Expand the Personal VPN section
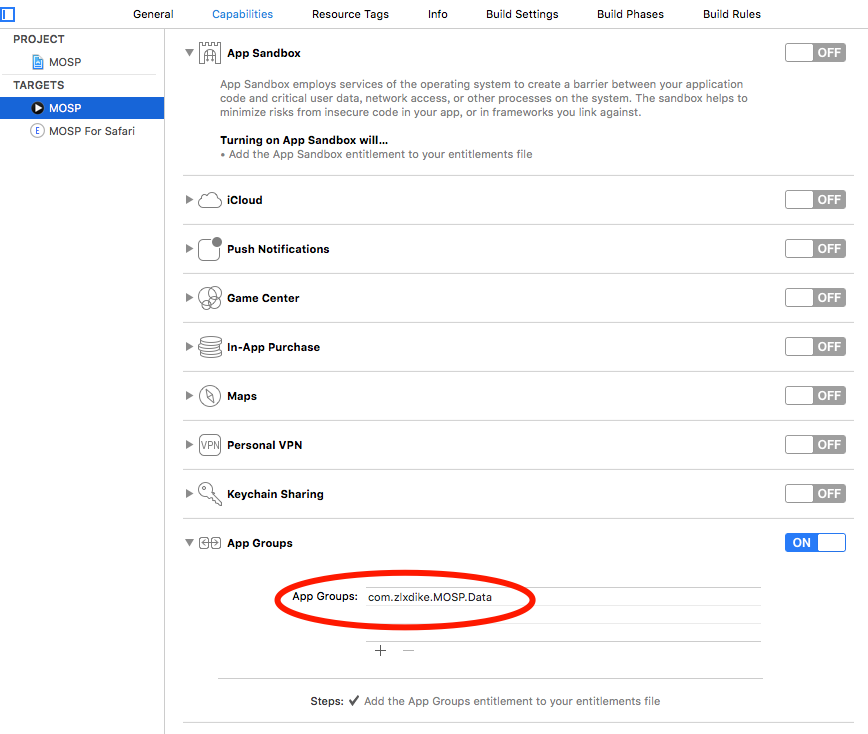This screenshot has height=734, width=868. pos(189,444)
